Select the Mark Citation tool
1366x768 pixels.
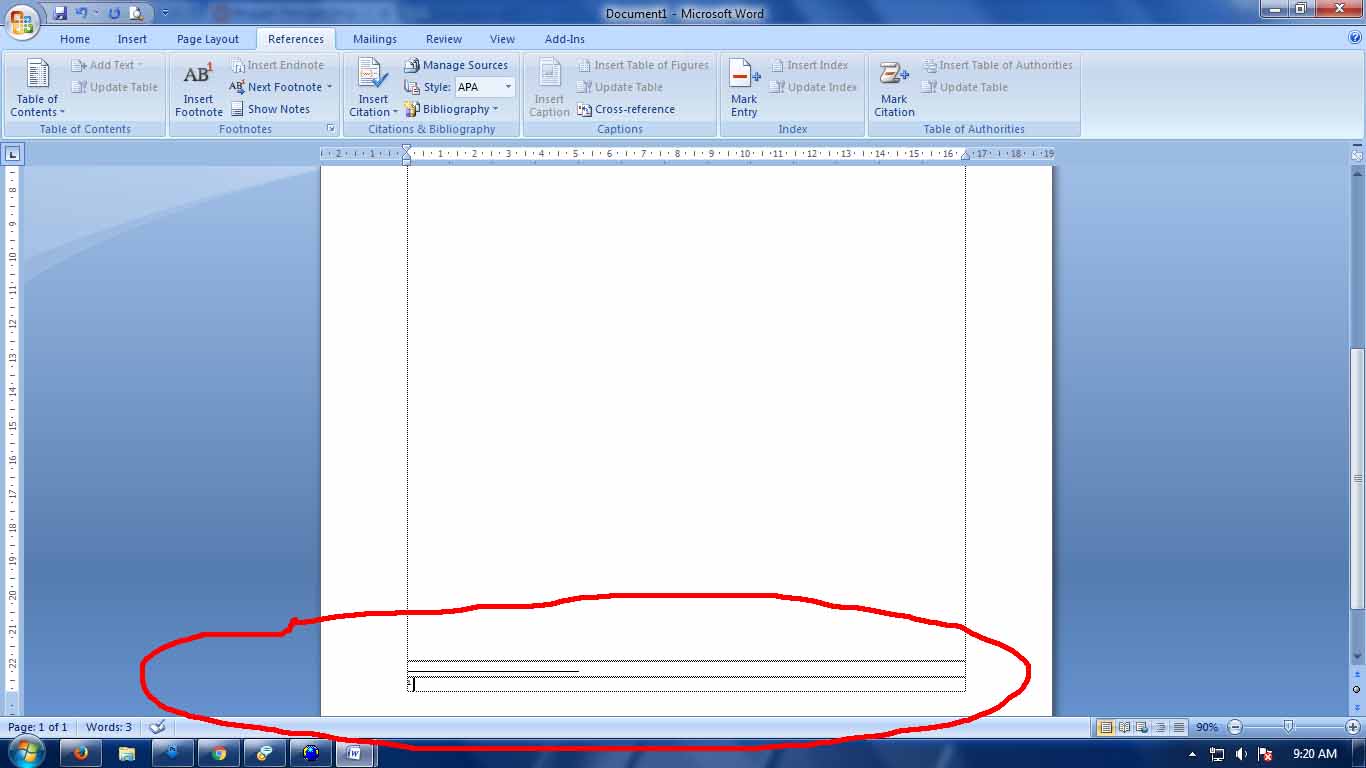(893, 88)
